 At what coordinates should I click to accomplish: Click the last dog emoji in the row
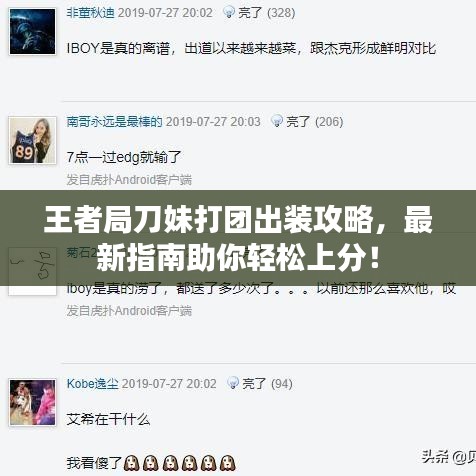(x=228, y=463)
